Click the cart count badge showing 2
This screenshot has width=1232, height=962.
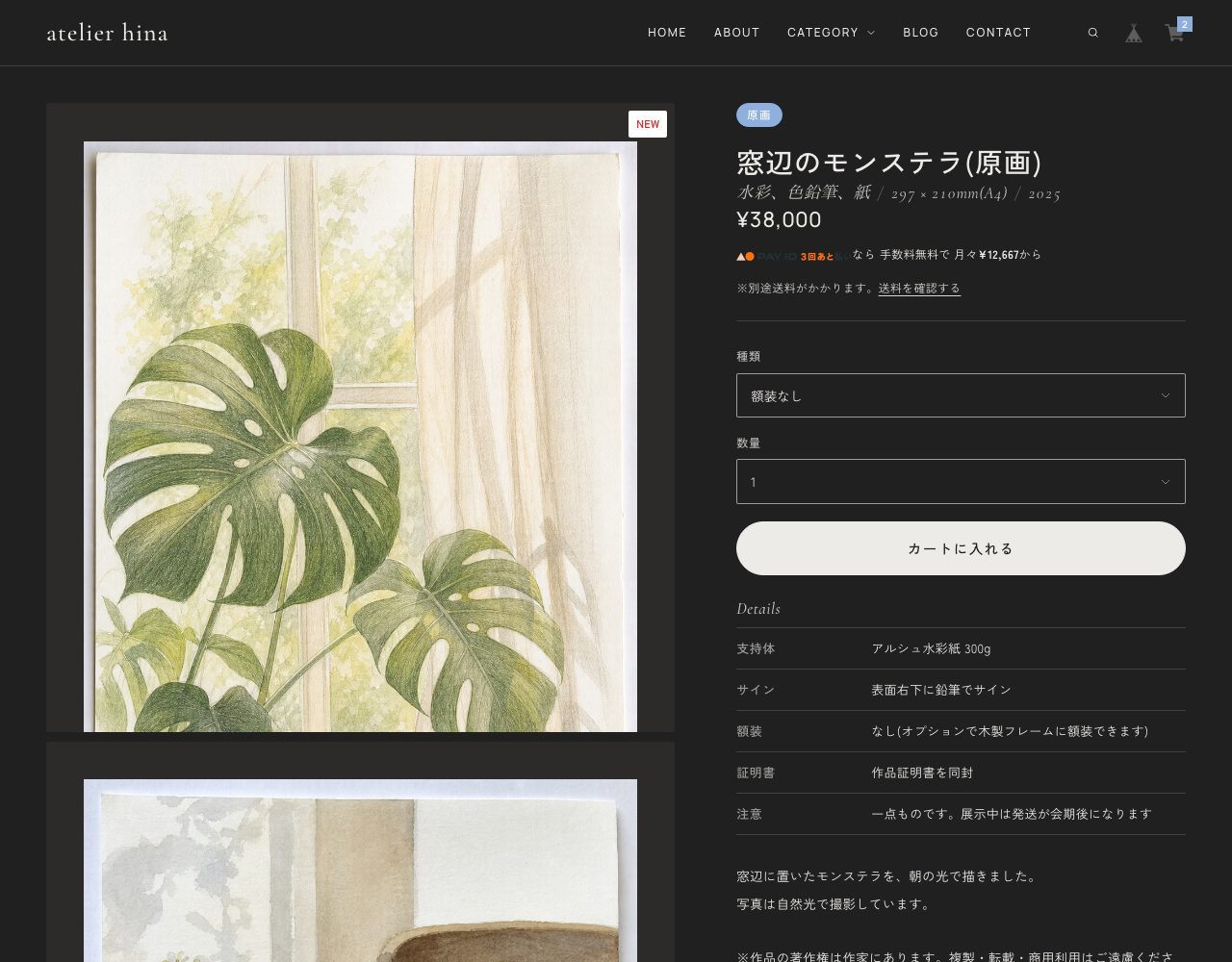pyautogui.click(x=1185, y=24)
